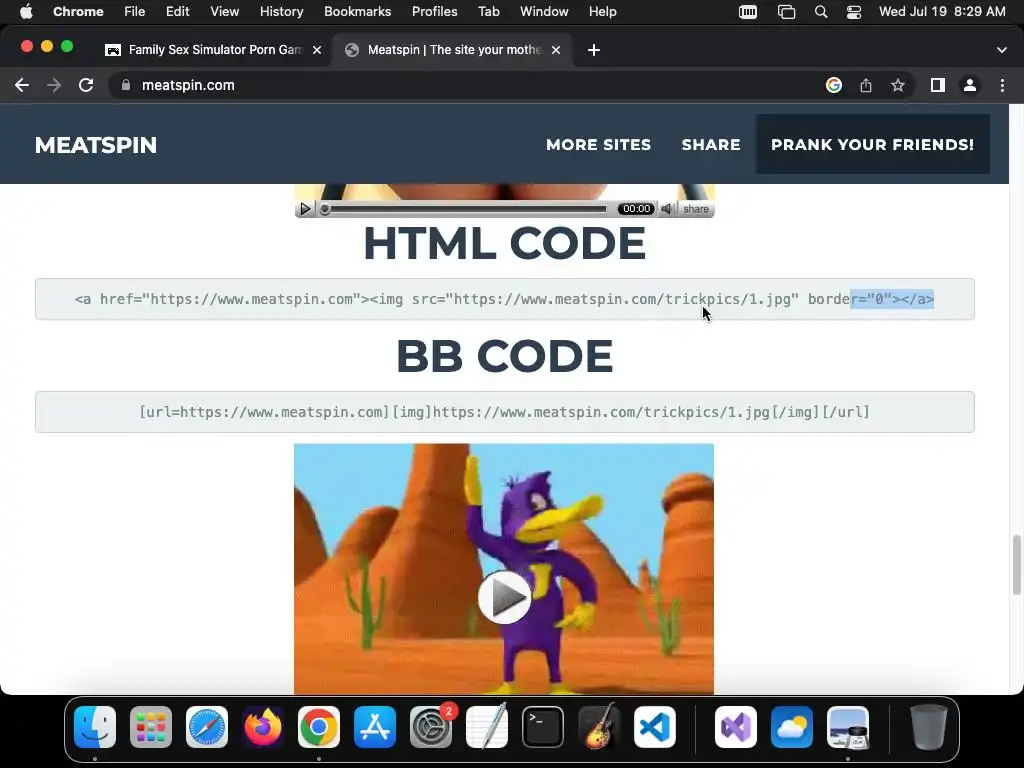1024x768 pixels.
Task: Click PRANK YOUR FRIENDS! button
Action: (x=872, y=144)
